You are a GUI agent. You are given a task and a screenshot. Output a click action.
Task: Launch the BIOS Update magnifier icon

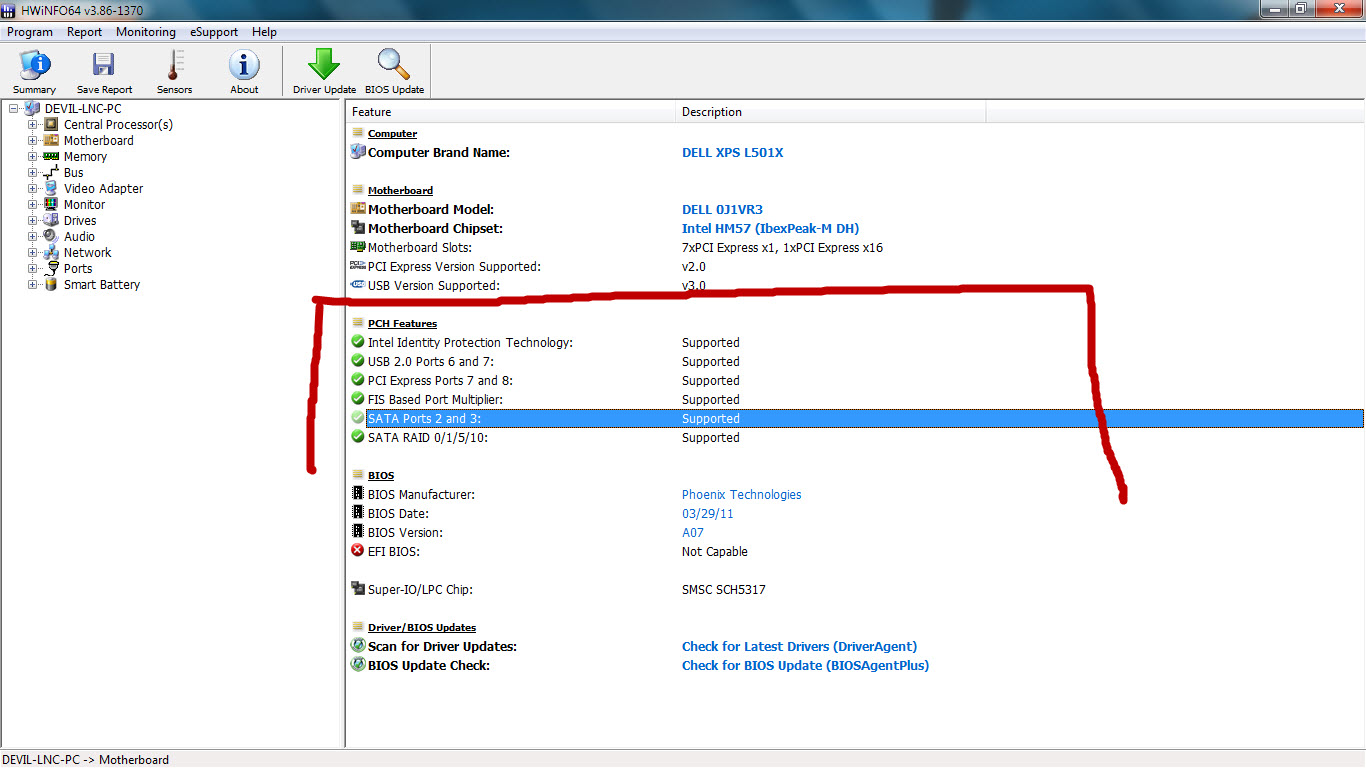coord(394,66)
